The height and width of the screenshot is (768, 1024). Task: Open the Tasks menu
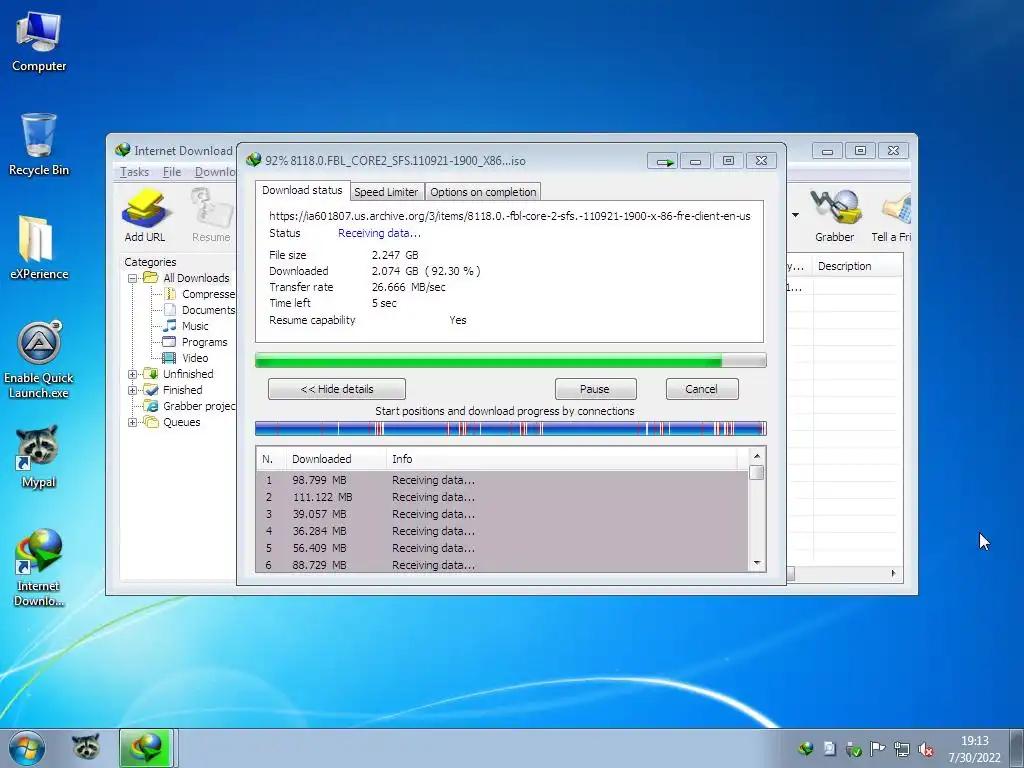point(135,172)
